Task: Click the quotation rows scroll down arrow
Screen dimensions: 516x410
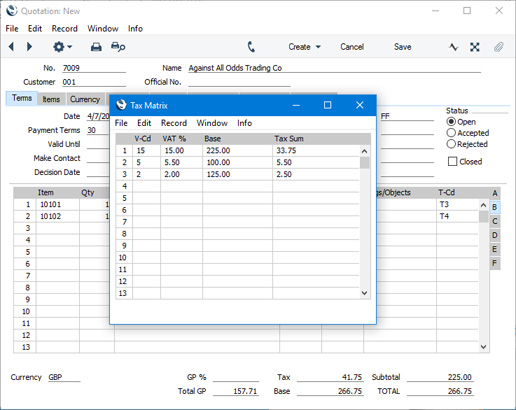Action: tap(483, 347)
